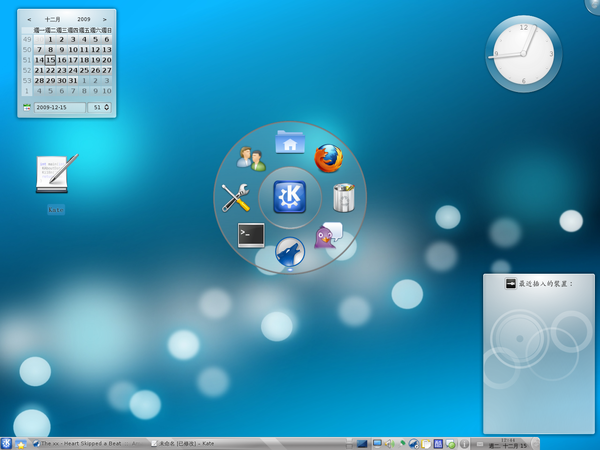
Task: Select day 25 in the calendar
Action: [84, 70]
